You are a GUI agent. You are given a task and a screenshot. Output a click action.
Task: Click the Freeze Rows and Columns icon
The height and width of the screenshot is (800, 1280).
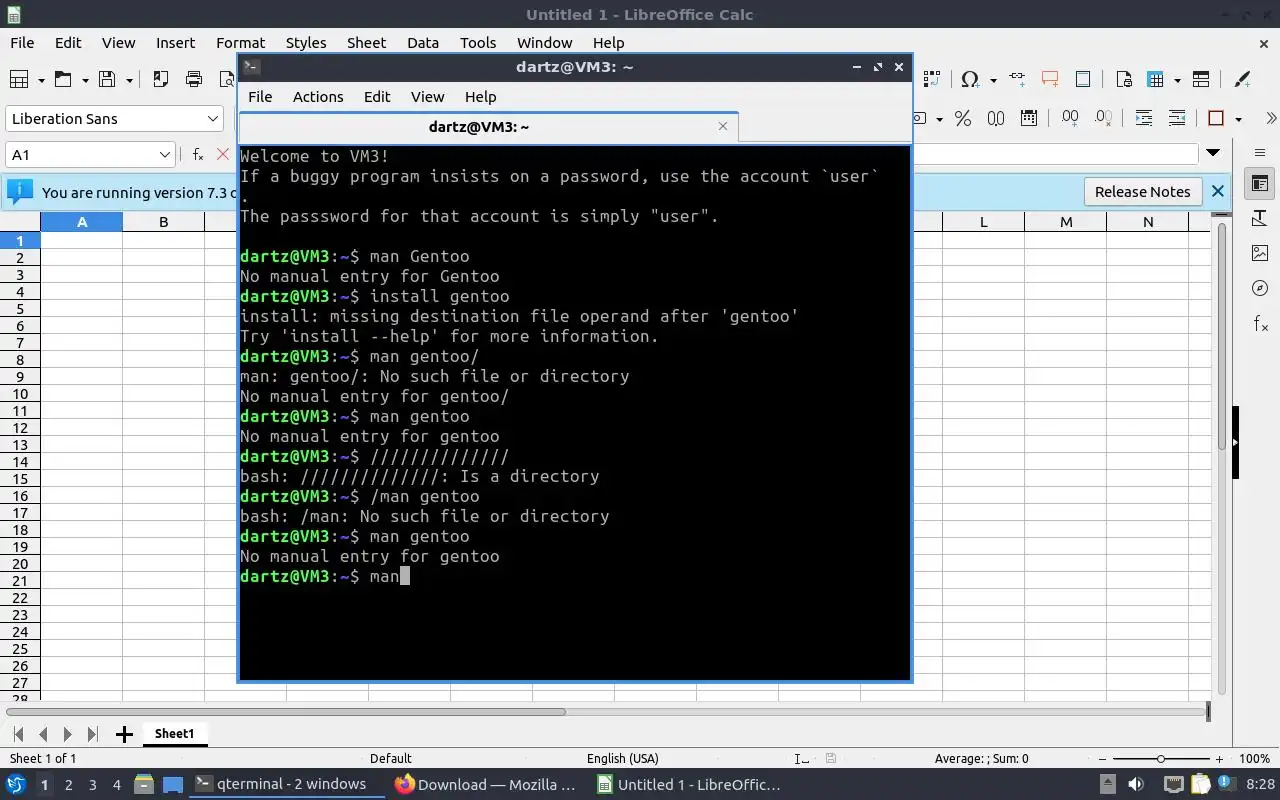(1156, 79)
